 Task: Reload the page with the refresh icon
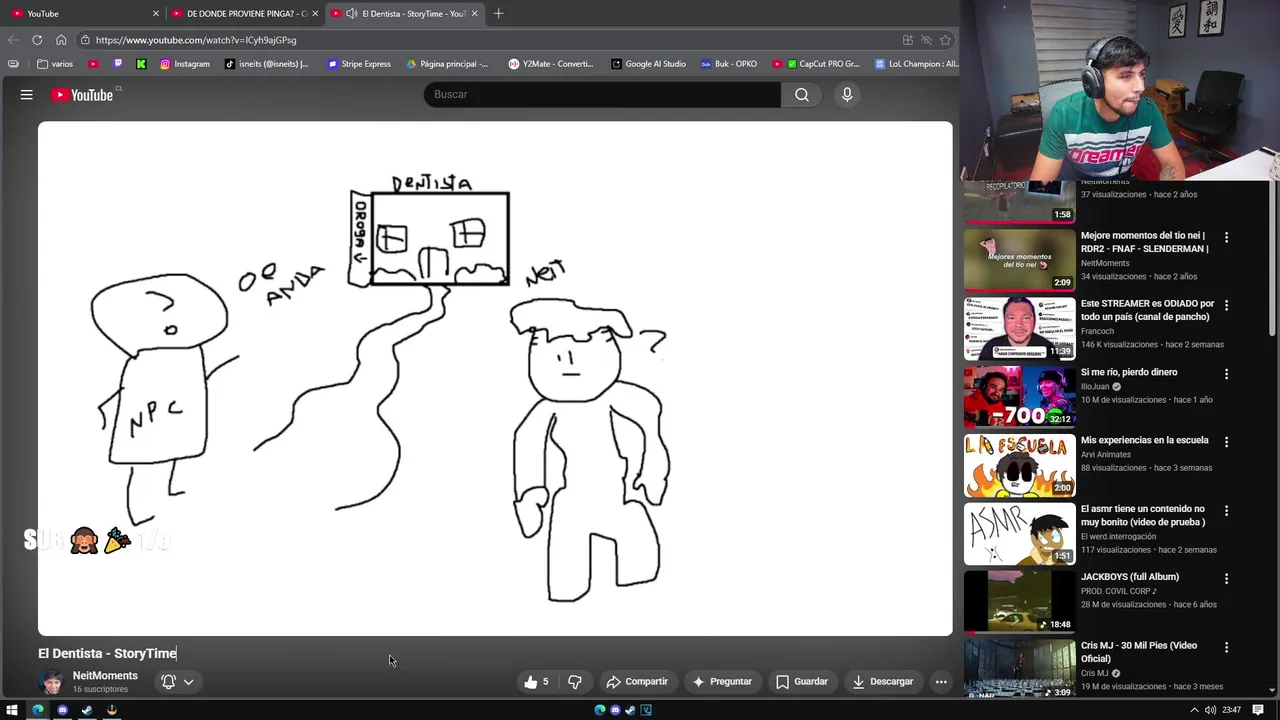[x=37, y=40]
